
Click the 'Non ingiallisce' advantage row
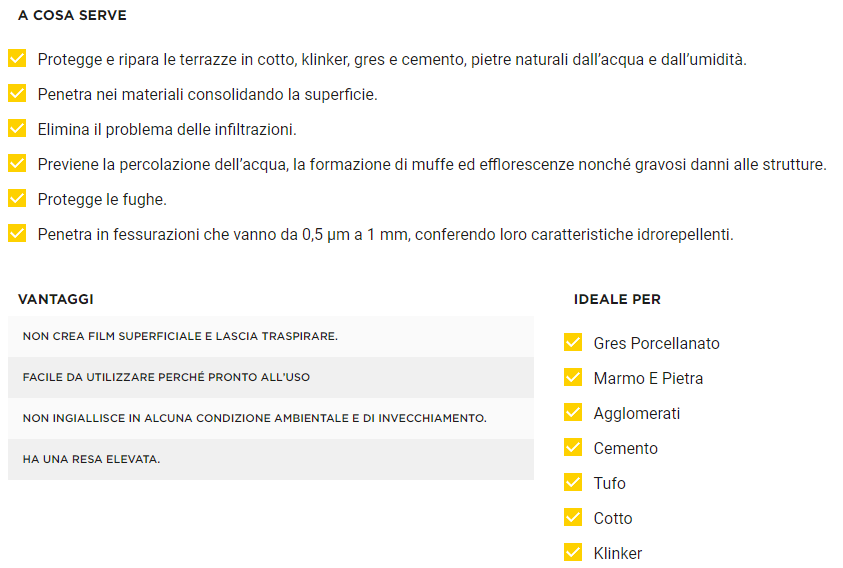point(270,418)
